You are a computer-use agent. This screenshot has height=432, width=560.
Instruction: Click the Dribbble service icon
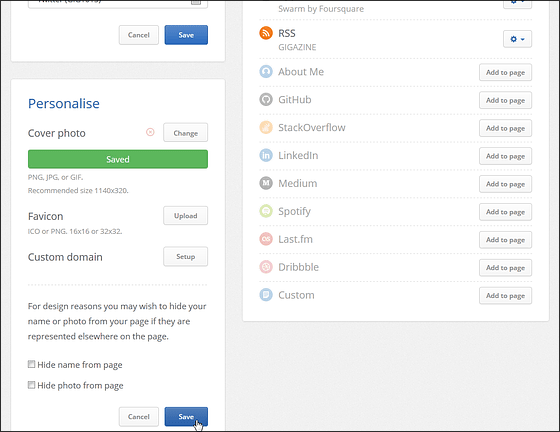tap(266, 267)
